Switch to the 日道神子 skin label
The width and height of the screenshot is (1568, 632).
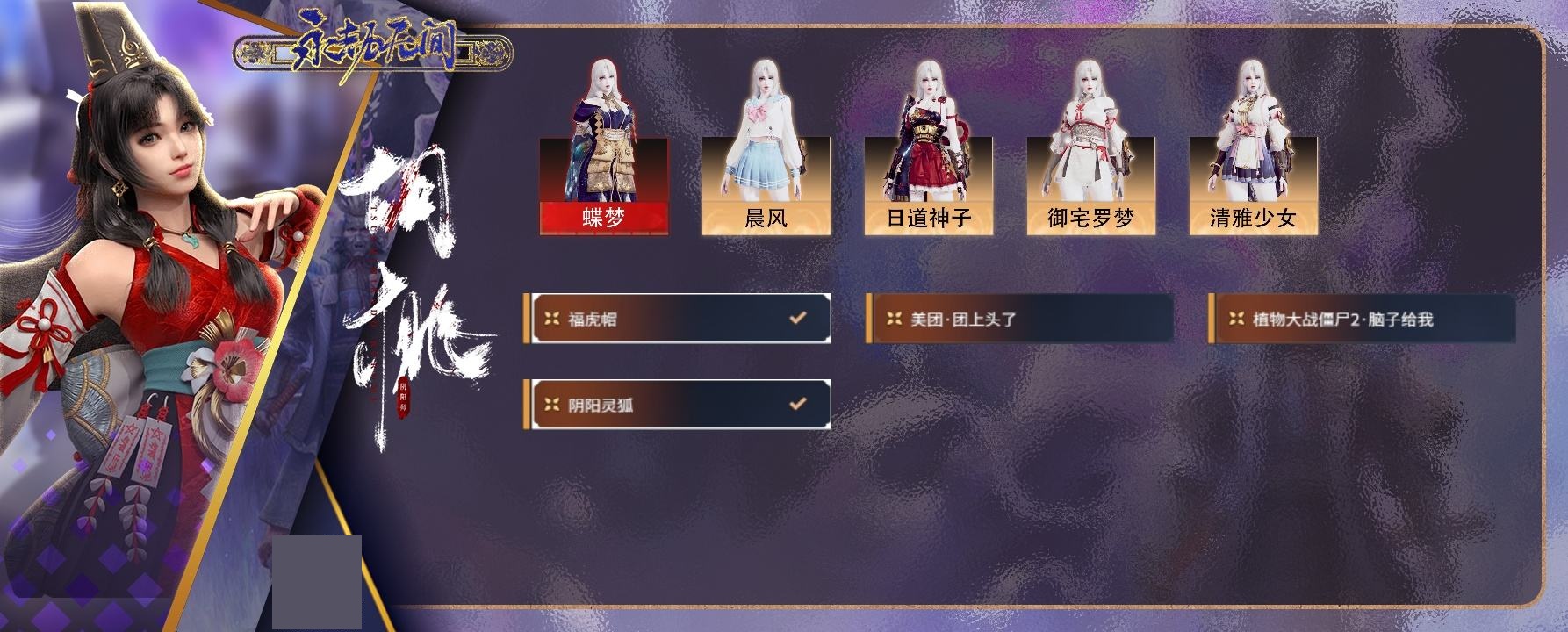pos(929,219)
